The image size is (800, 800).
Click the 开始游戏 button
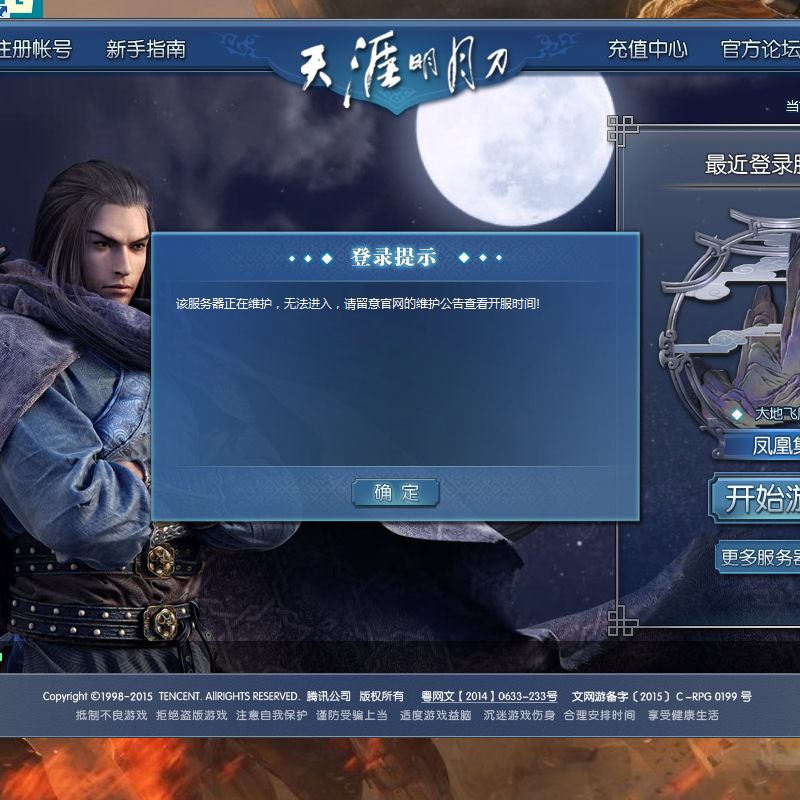[x=755, y=498]
